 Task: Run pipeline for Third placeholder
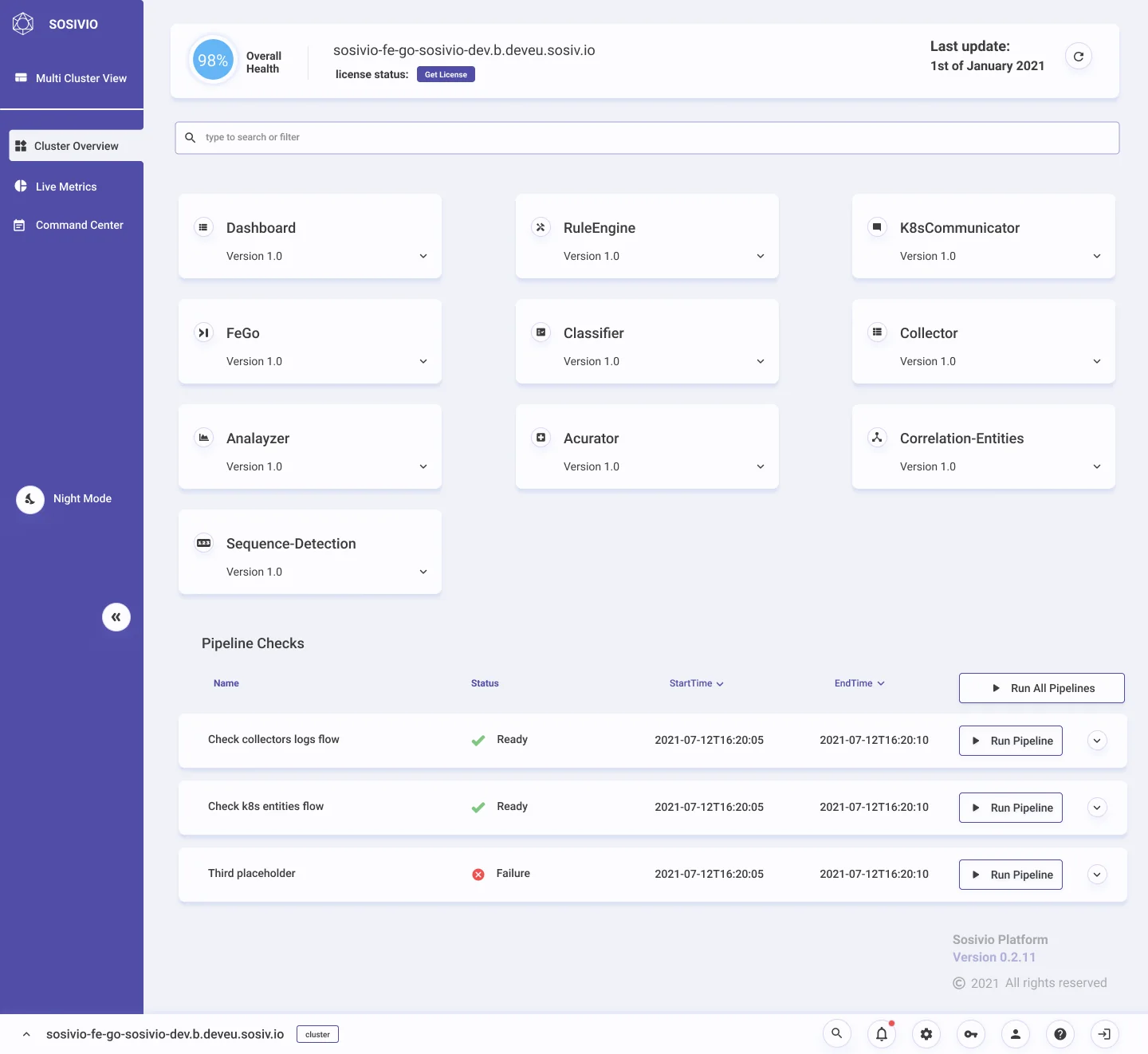pyautogui.click(x=1011, y=875)
